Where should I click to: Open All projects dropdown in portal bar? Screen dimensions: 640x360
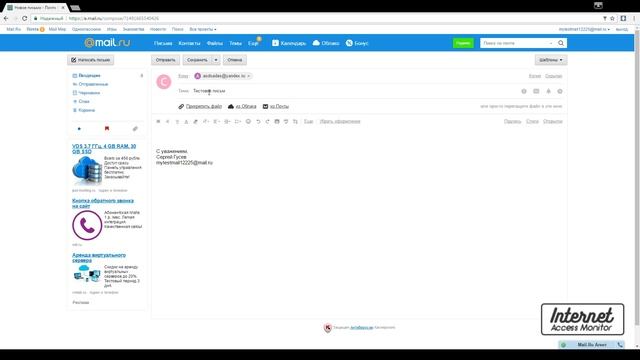tap(203, 29)
